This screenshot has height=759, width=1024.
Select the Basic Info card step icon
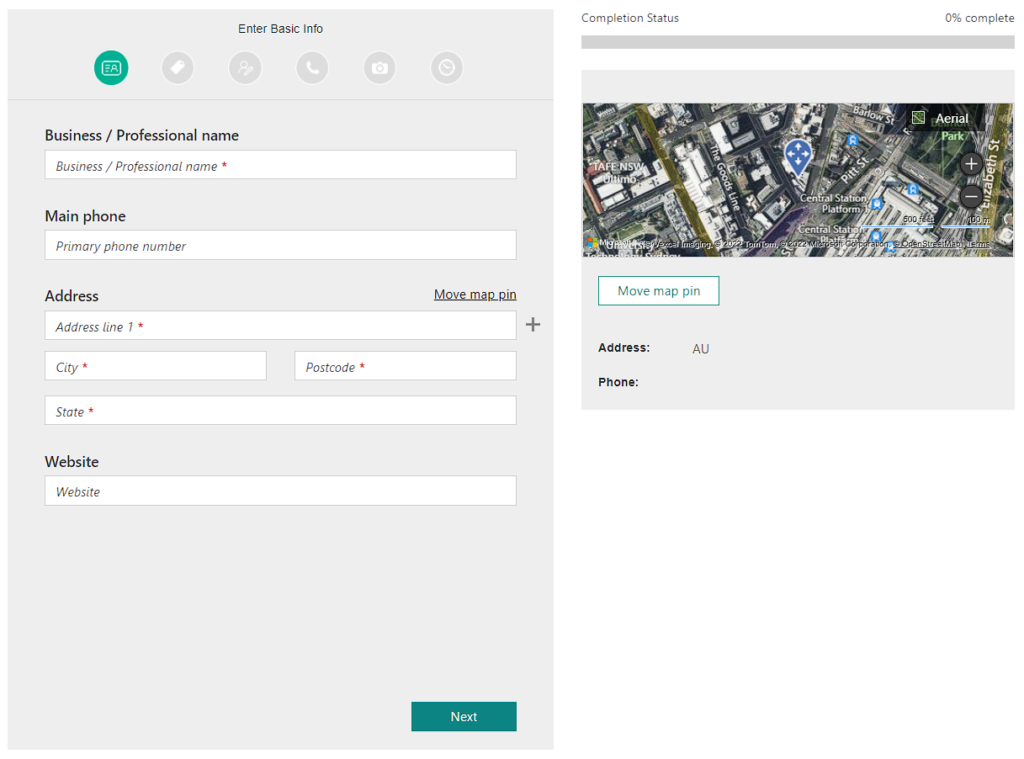111,68
